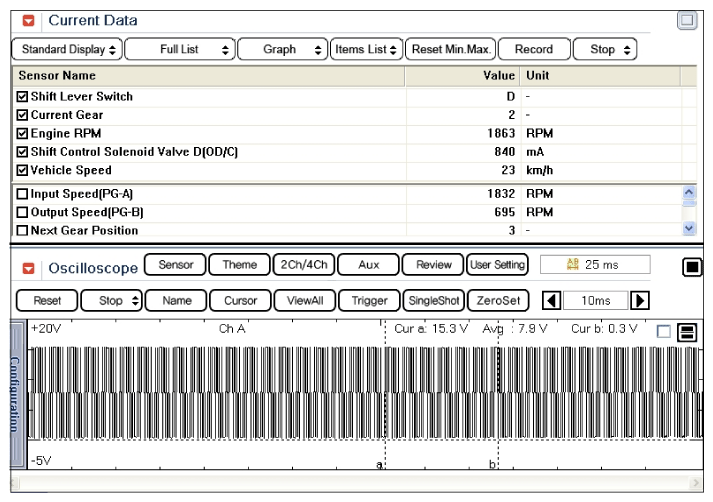The height and width of the screenshot is (502, 713).
Task: Click the 10ms time base field
Action: (x=596, y=301)
